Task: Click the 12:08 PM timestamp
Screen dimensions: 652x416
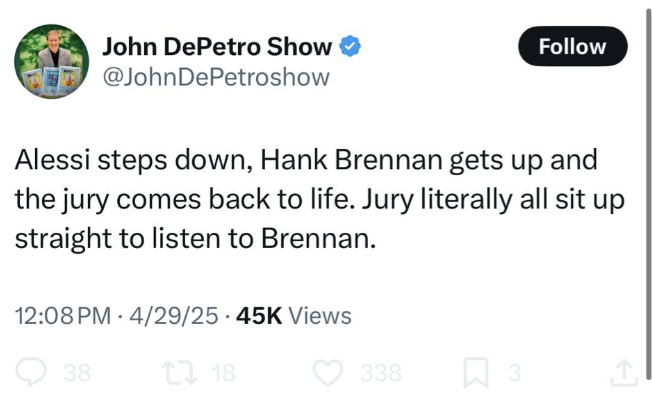Action: tap(63, 316)
